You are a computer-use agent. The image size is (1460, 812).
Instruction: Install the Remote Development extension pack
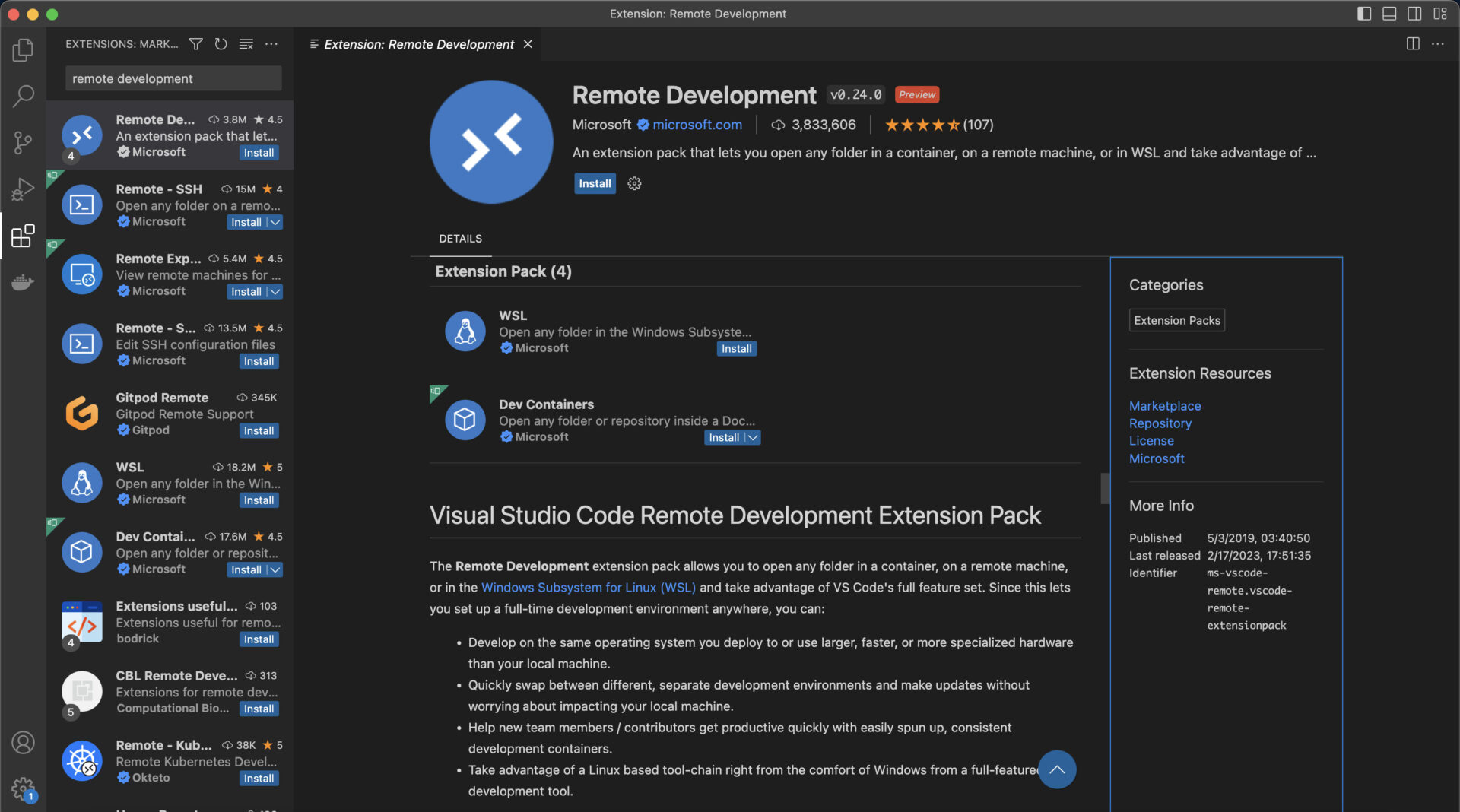click(x=594, y=184)
